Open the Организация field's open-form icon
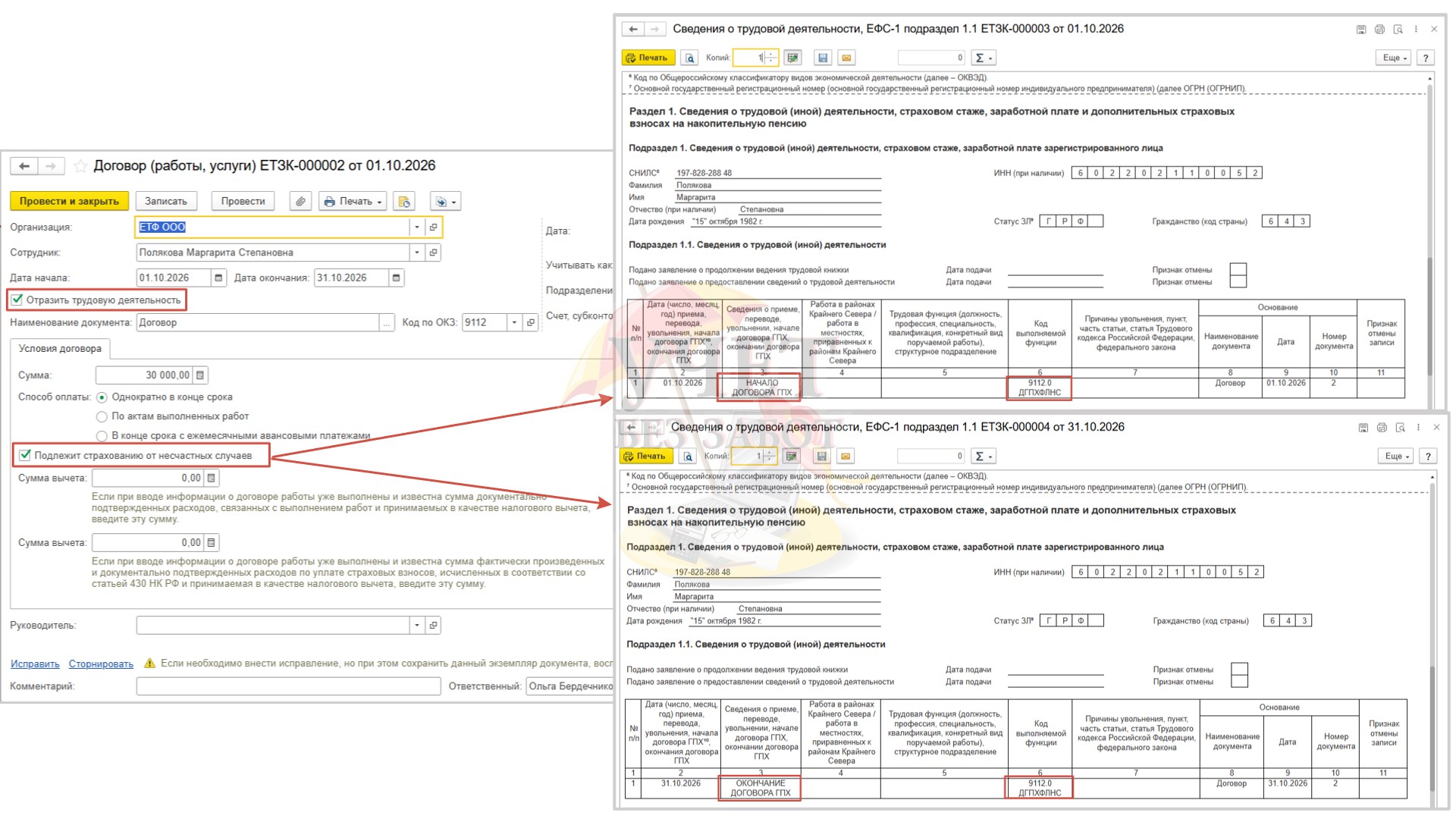The width and height of the screenshot is (1456, 819). pos(433,227)
